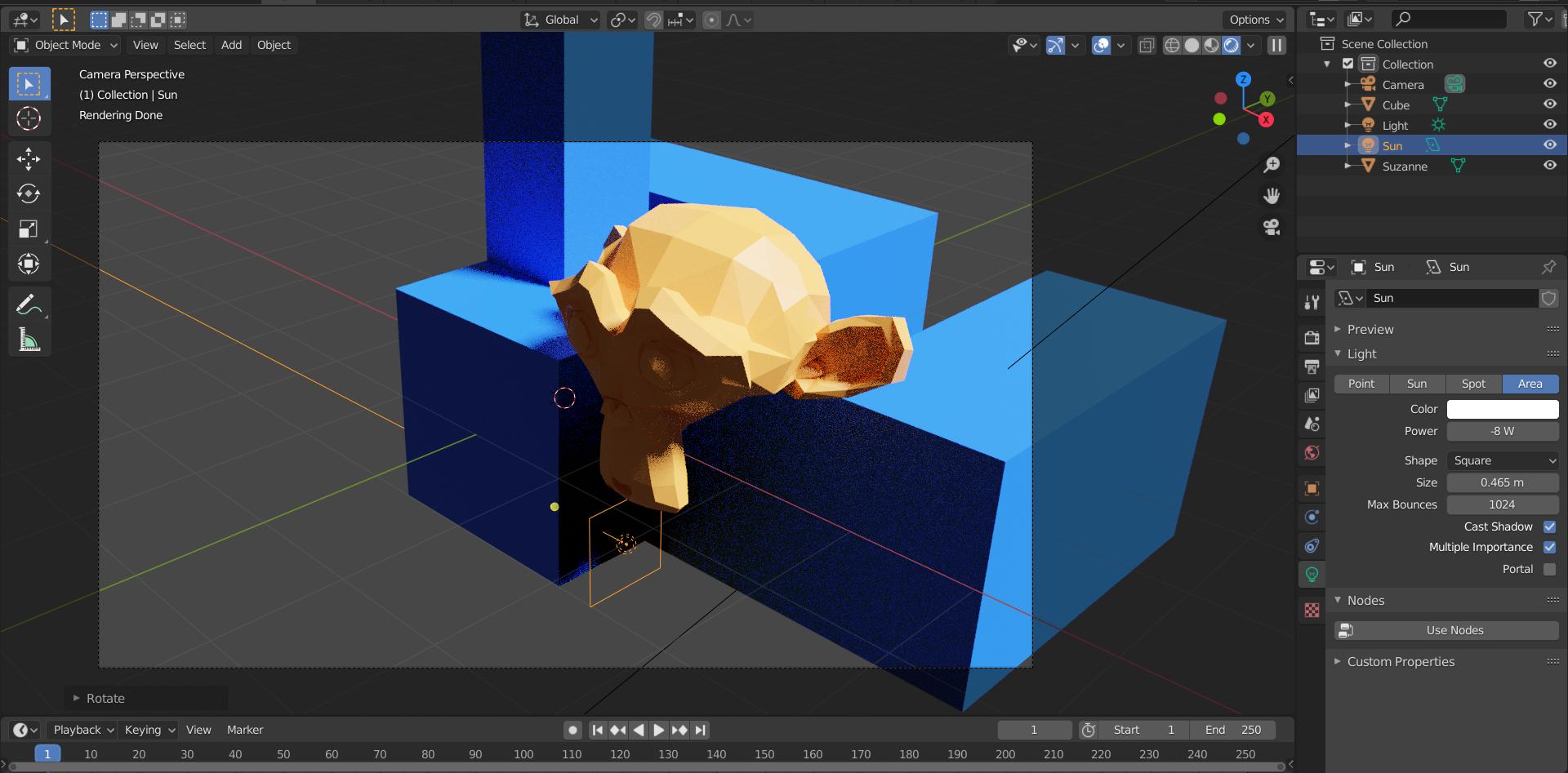This screenshot has height=773, width=1568.
Task: Click the pan view hand icon
Action: 1272,196
